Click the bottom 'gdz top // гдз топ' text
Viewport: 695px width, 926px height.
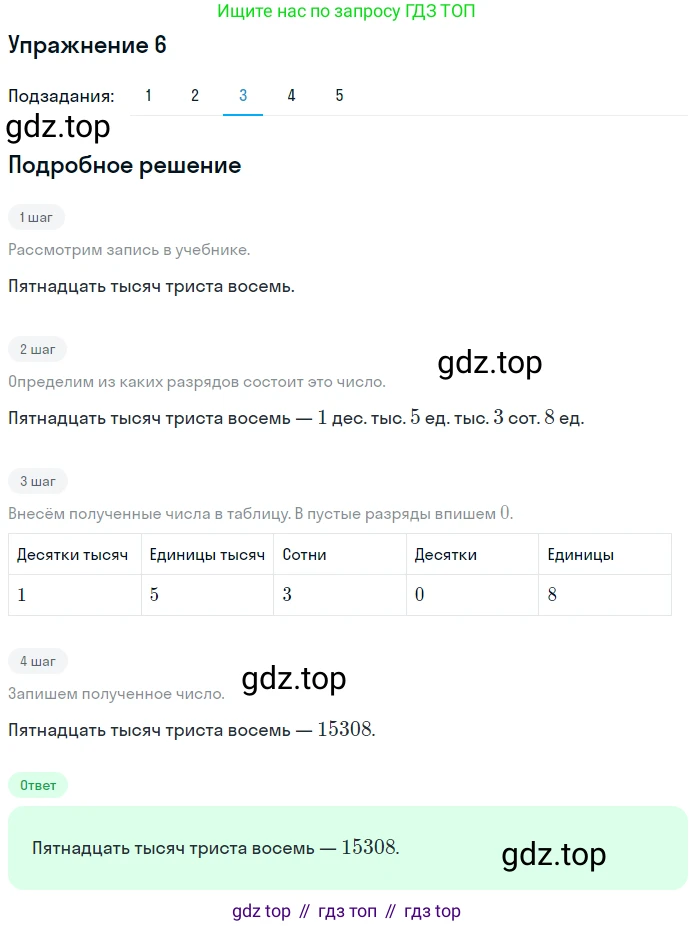coord(346,911)
